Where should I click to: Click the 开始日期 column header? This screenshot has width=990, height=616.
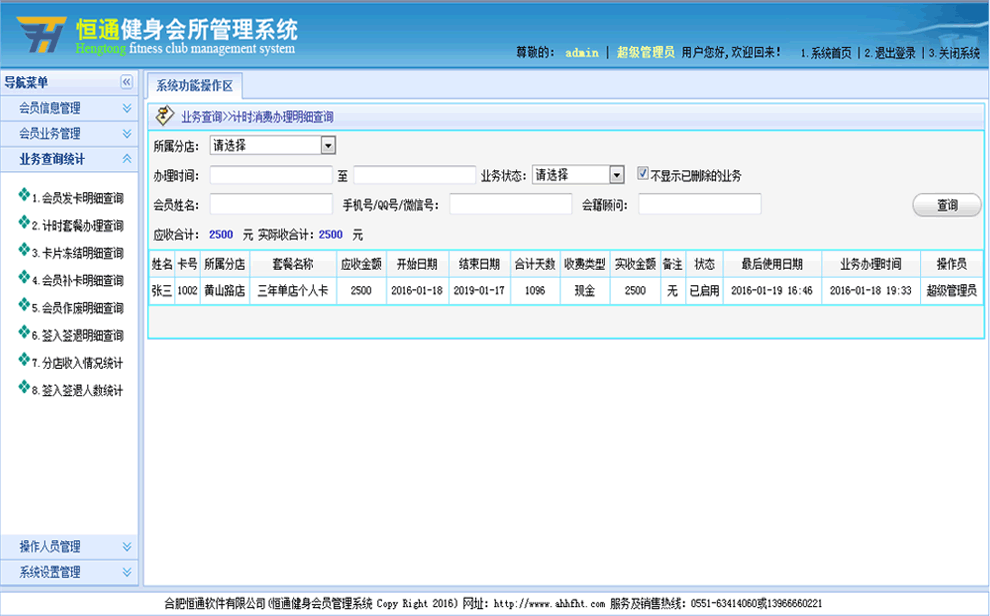417,264
